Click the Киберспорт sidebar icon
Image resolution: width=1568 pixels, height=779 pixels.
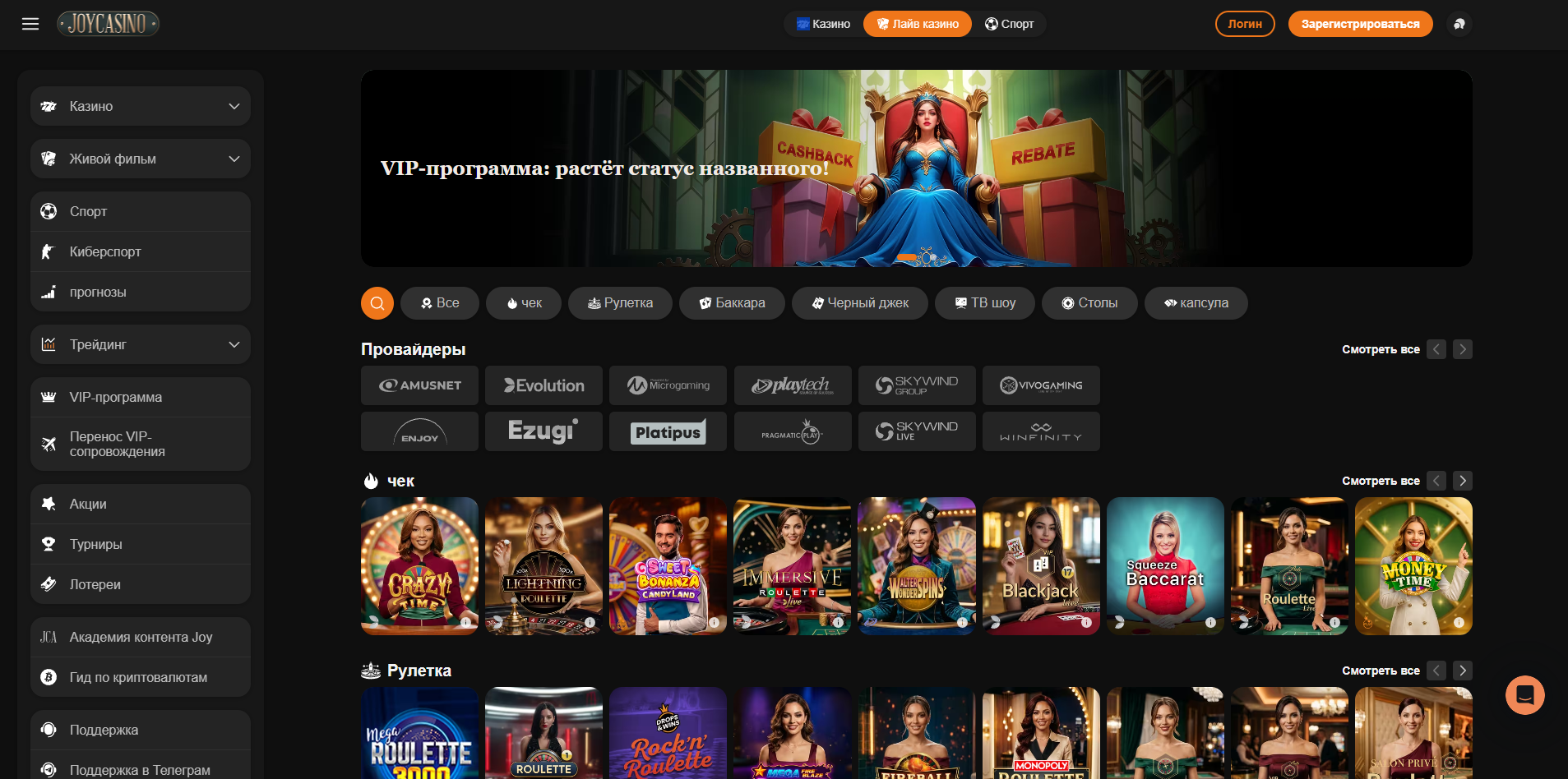49,251
